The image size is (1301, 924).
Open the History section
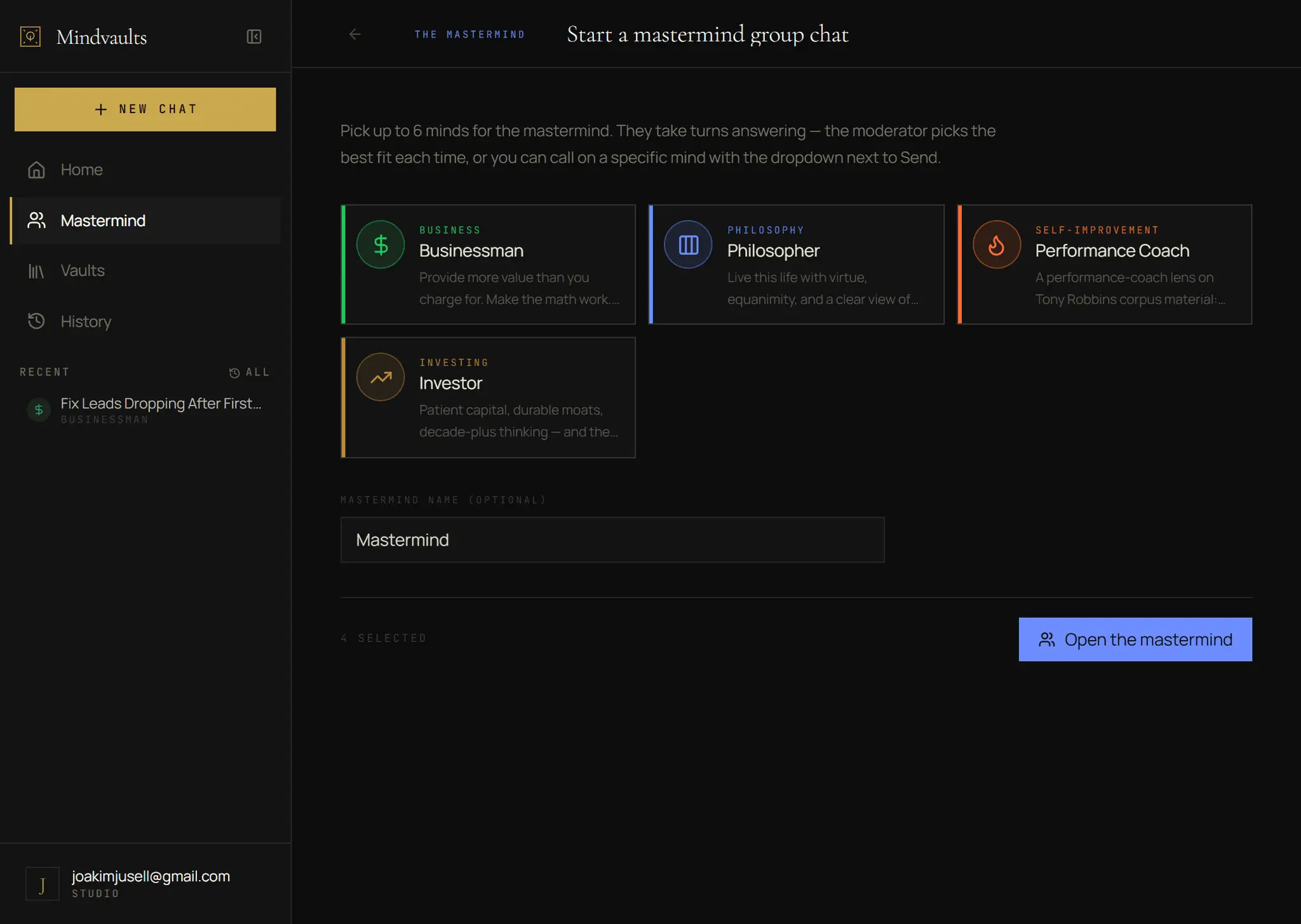(x=145, y=321)
